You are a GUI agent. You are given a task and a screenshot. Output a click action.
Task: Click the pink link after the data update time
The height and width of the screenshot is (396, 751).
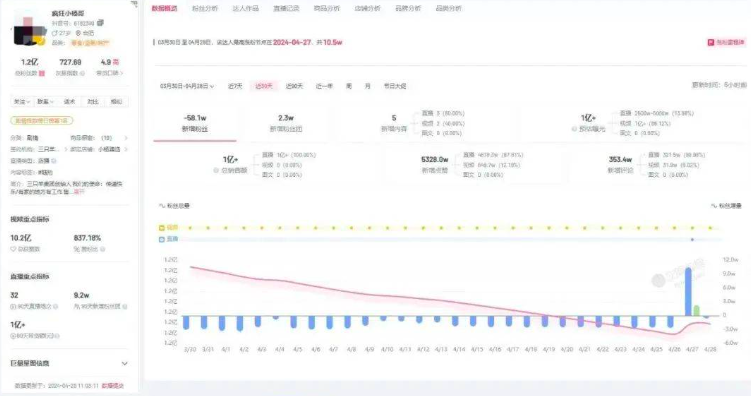click(113, 385)
